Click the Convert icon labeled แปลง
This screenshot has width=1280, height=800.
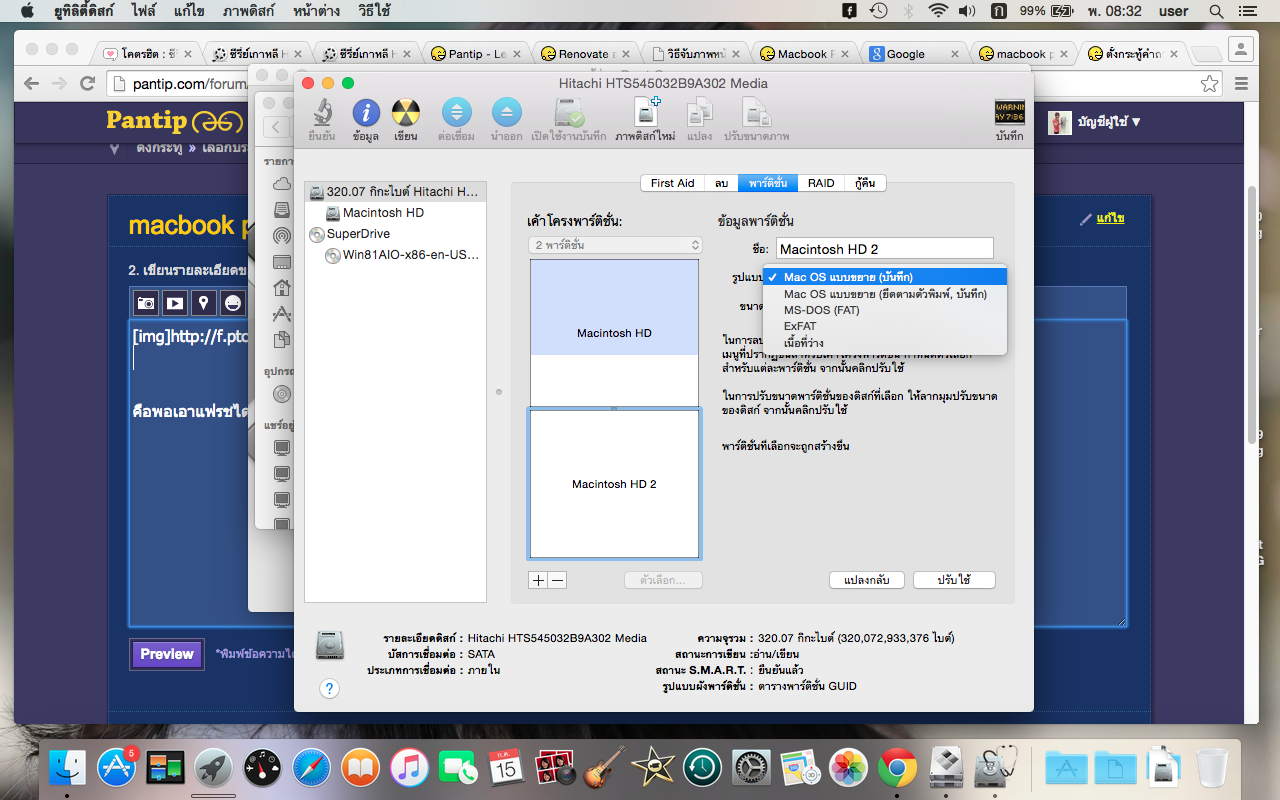click(x=699, y=113)
